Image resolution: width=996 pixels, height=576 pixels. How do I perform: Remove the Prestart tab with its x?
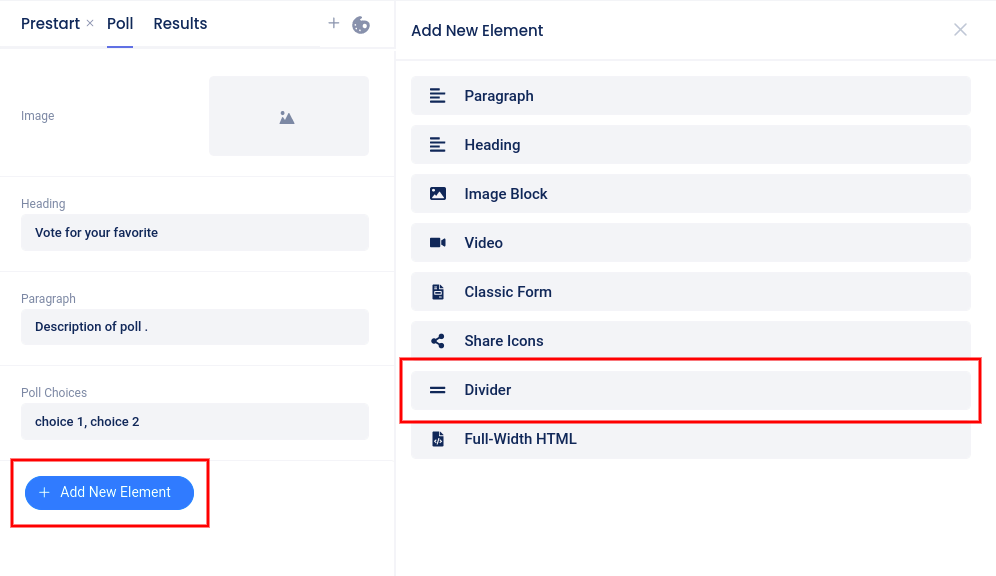pyautogui.click(x=90, y=23)
